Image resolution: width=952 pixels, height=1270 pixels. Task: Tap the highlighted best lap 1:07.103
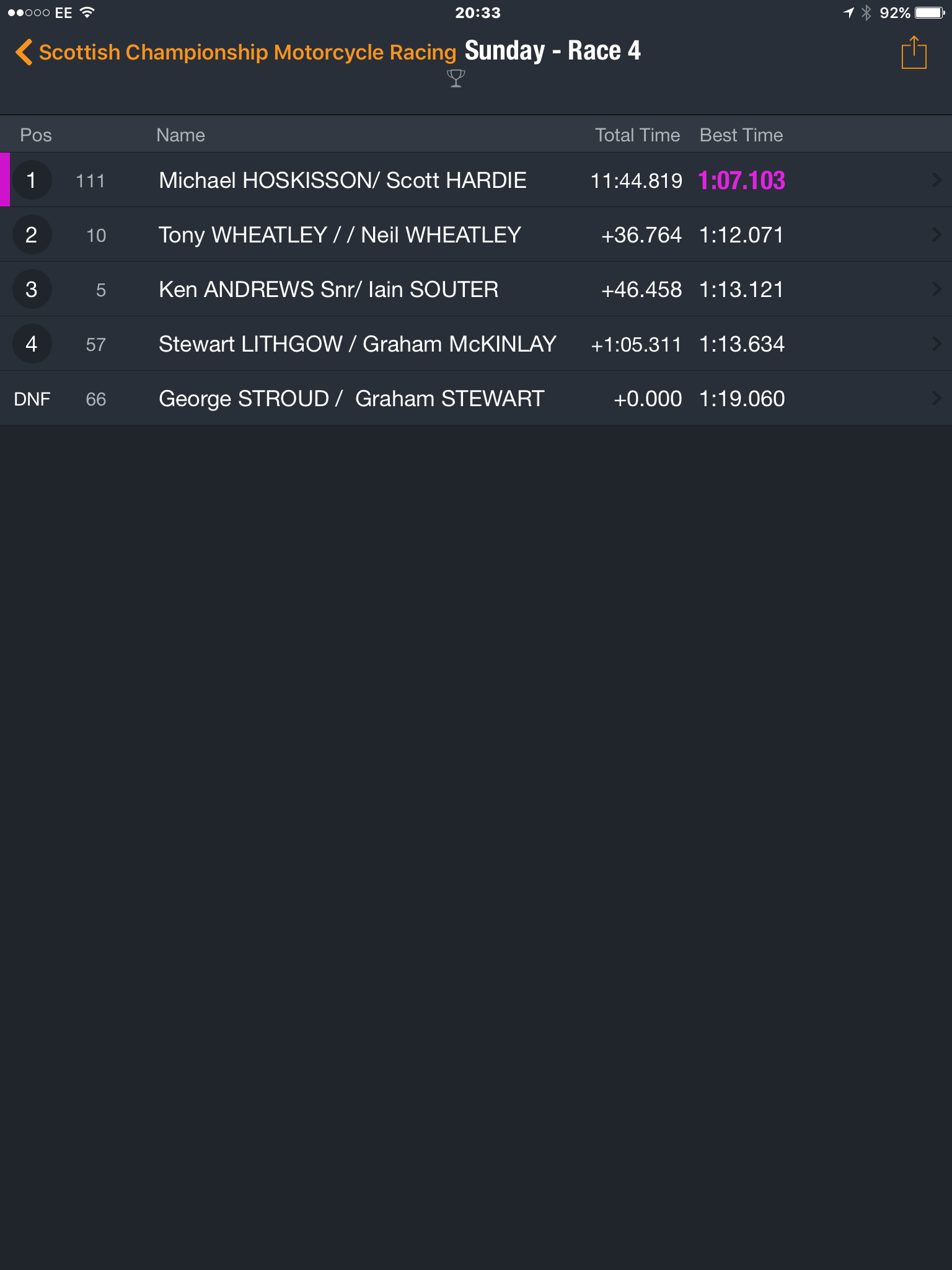click(741, 180)
